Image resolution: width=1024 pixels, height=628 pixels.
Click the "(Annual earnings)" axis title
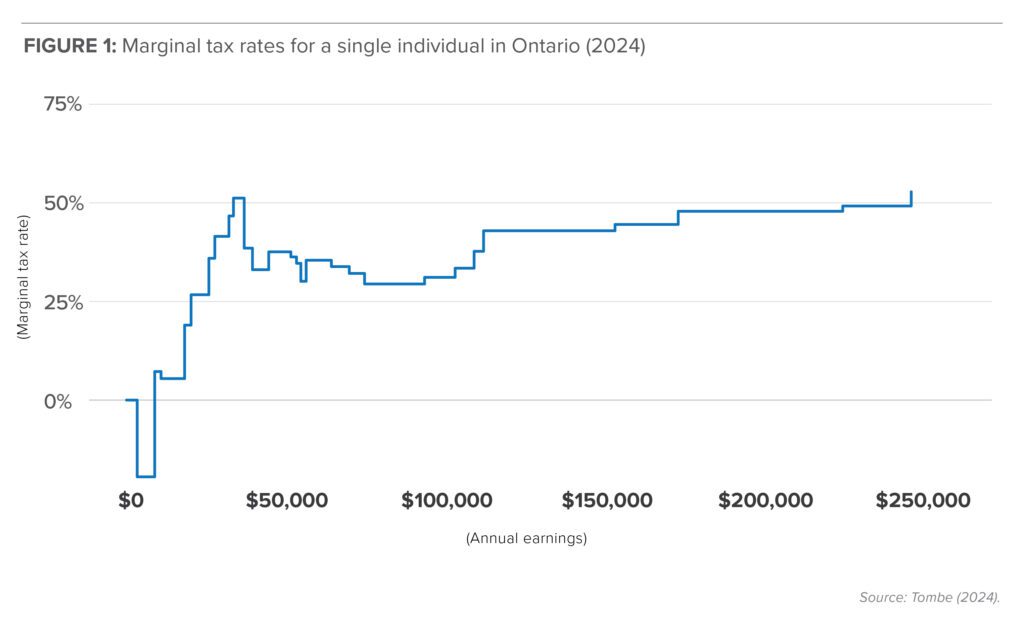coord(526,538)
